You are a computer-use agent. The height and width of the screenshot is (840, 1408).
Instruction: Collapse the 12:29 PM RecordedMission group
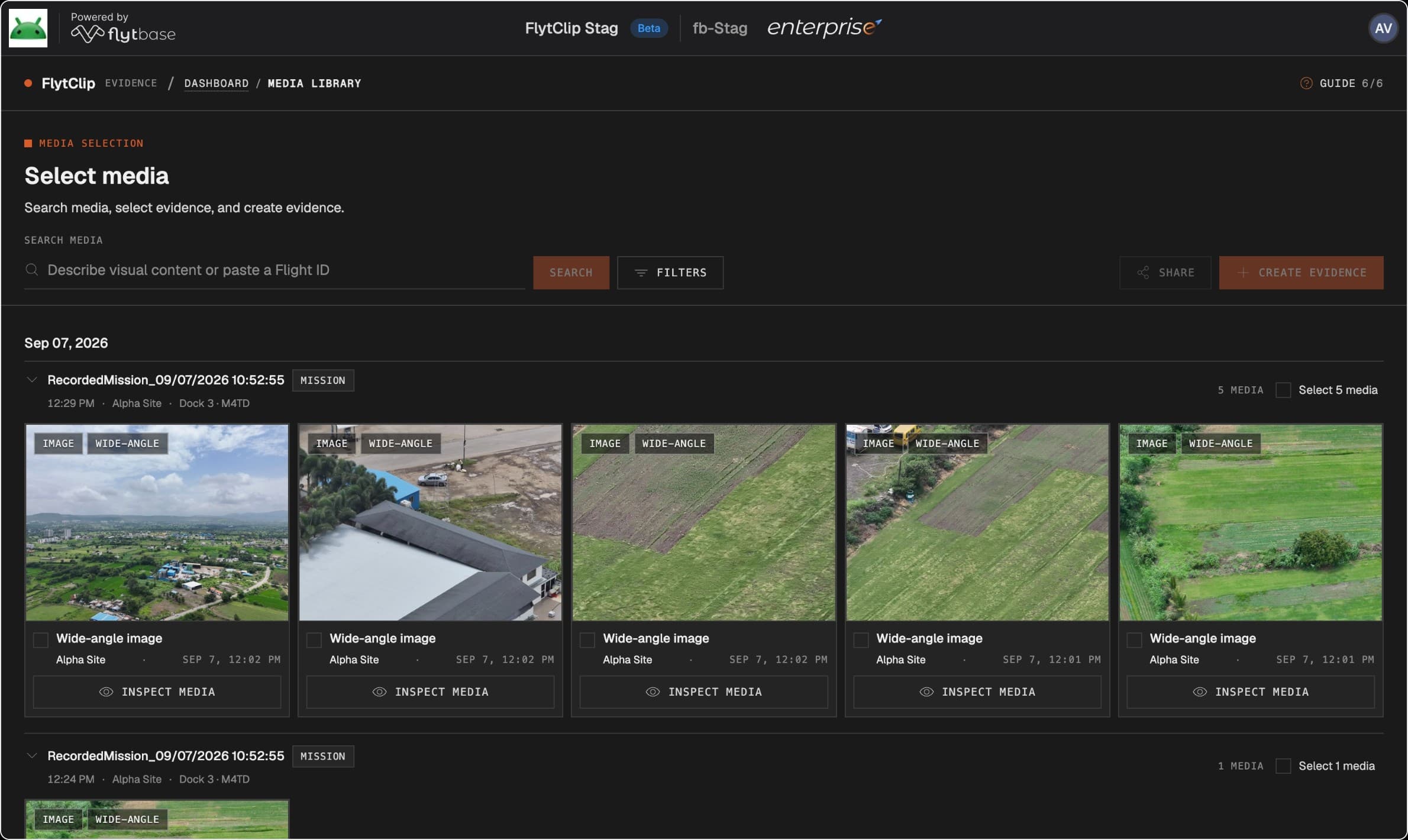click(32, 380)
